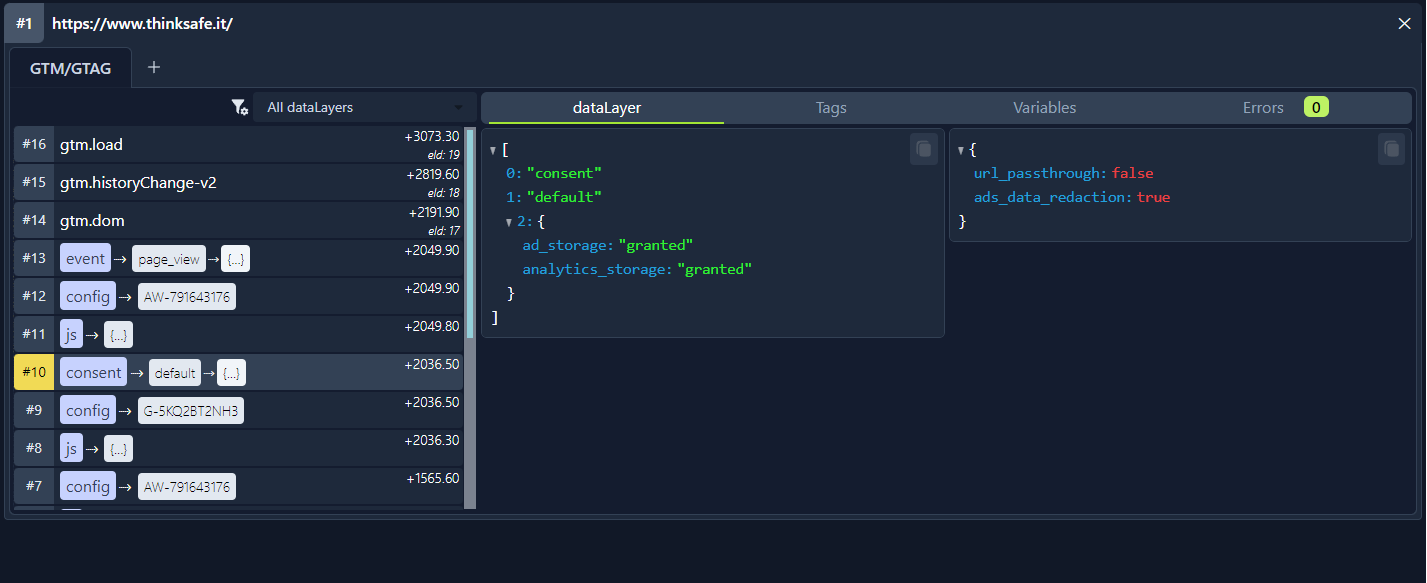Click the ad_storage "granted" value

click(656, 245)
